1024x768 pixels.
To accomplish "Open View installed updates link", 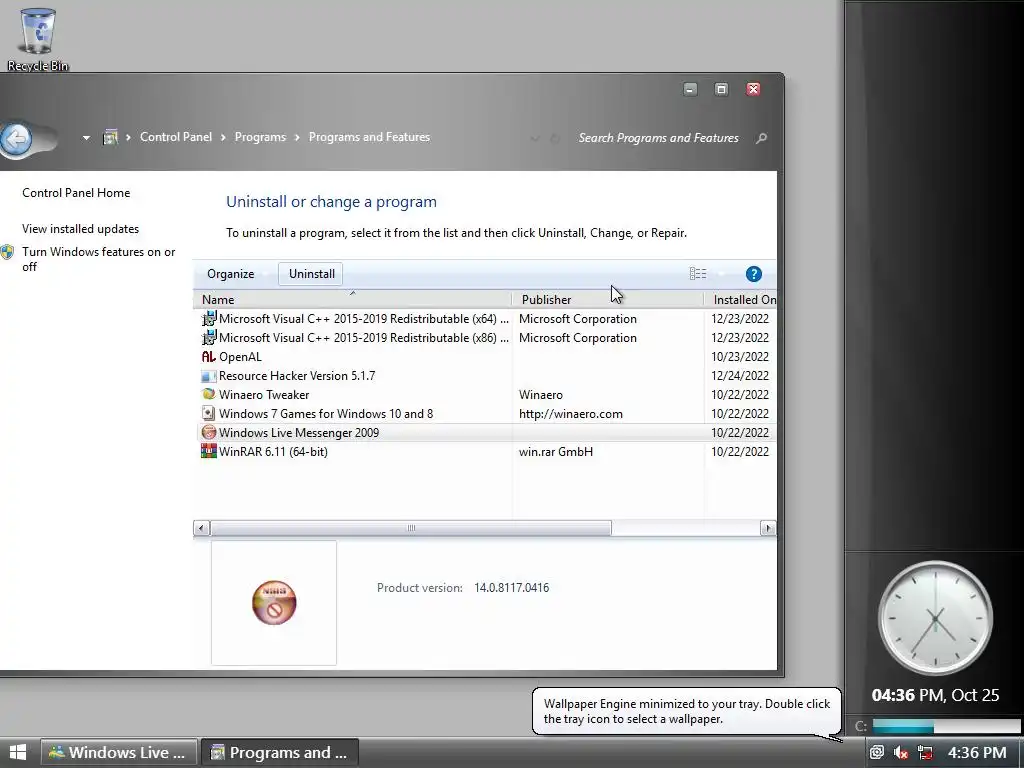I will (80, 229).
